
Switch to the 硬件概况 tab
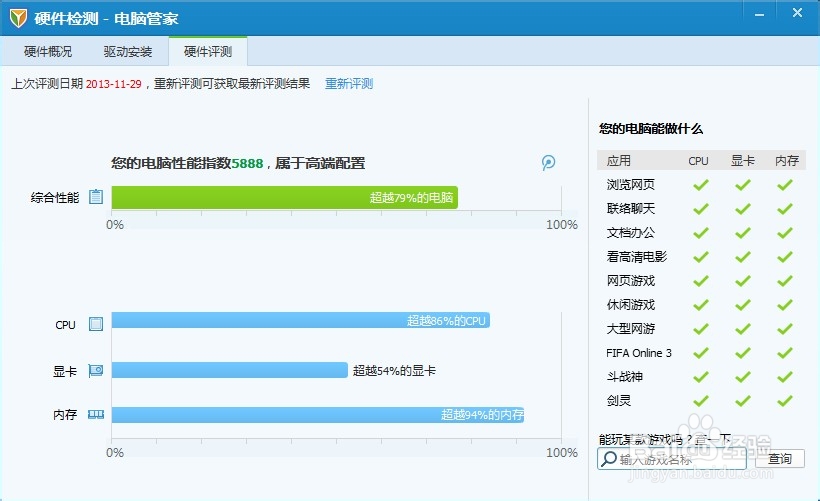point(48,51)
